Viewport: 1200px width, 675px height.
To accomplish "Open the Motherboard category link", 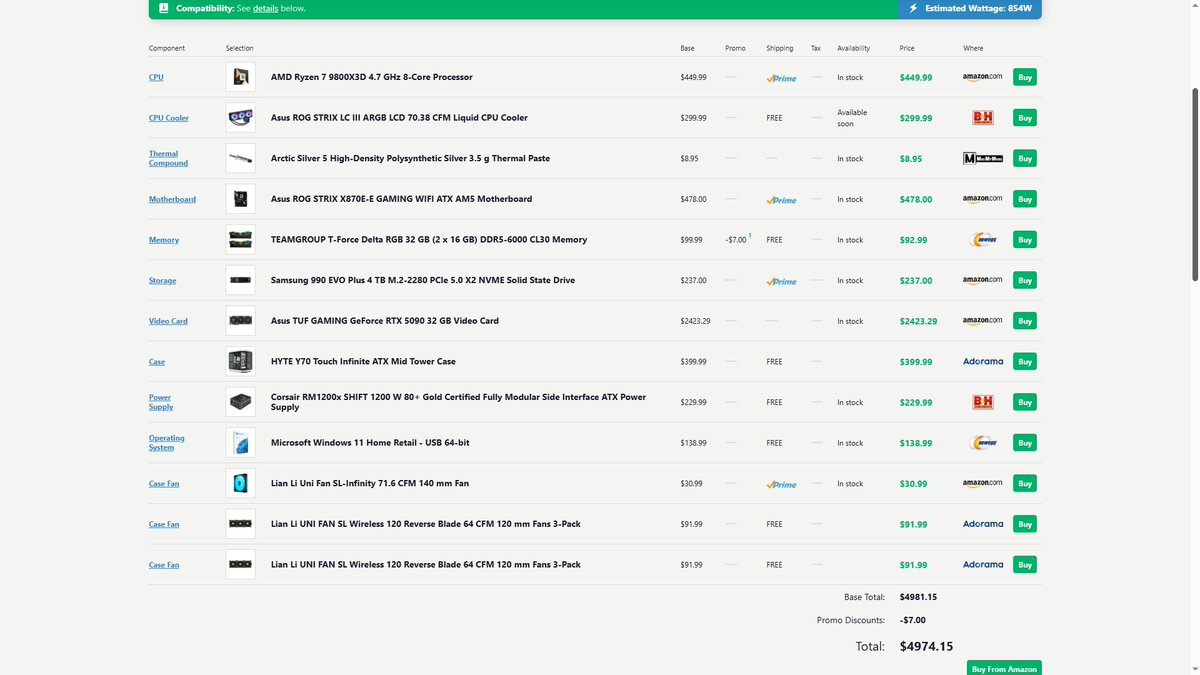I will 172,199.
